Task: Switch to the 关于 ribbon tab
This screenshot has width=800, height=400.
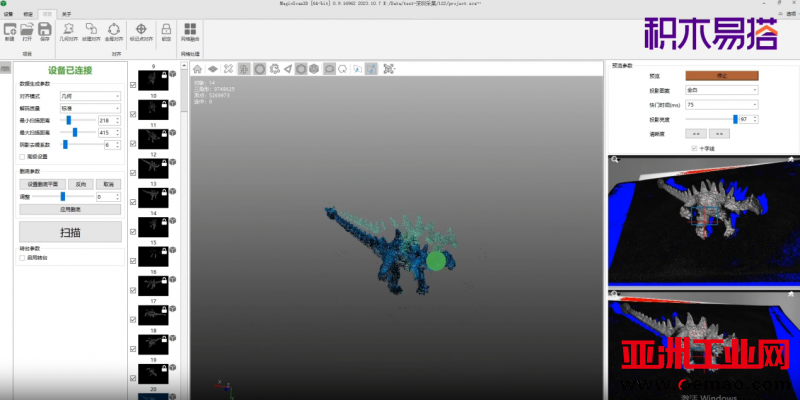Action: pyautogui.click(x=66, y=14)
